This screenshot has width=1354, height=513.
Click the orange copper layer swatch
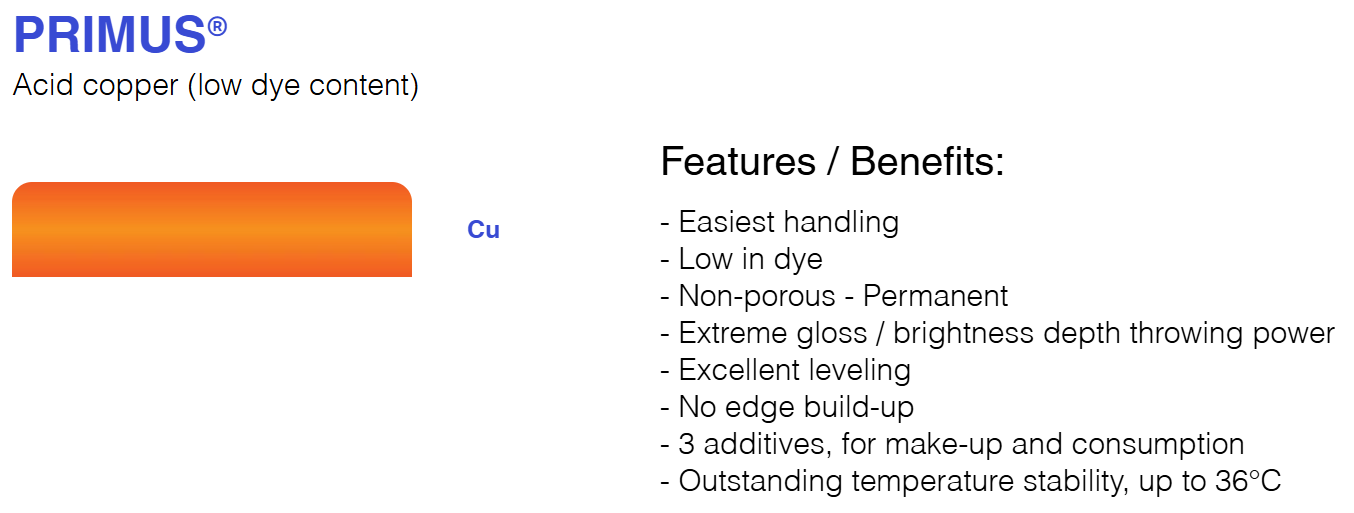212,229
